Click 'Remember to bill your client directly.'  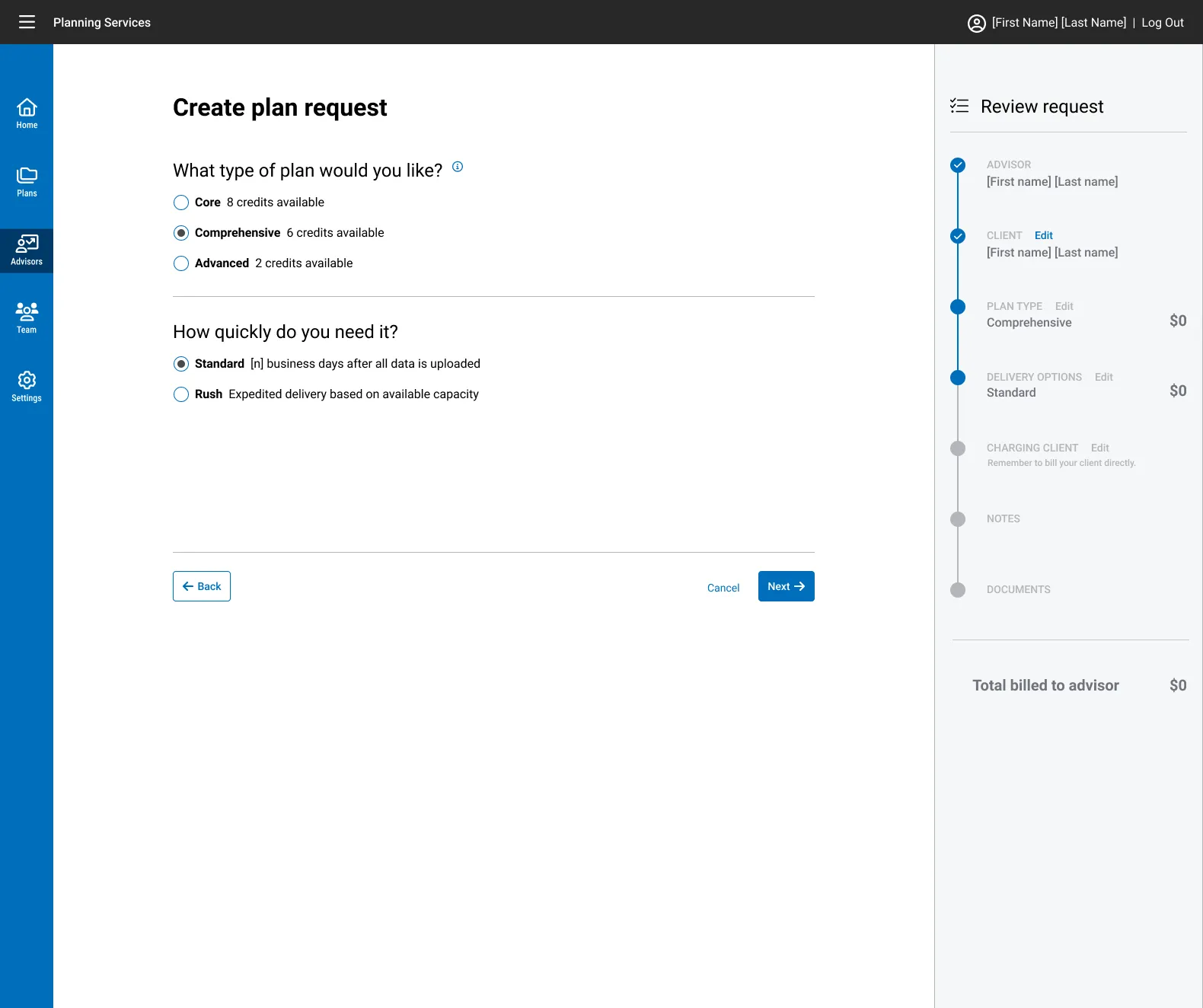[x=1061, y=463]
